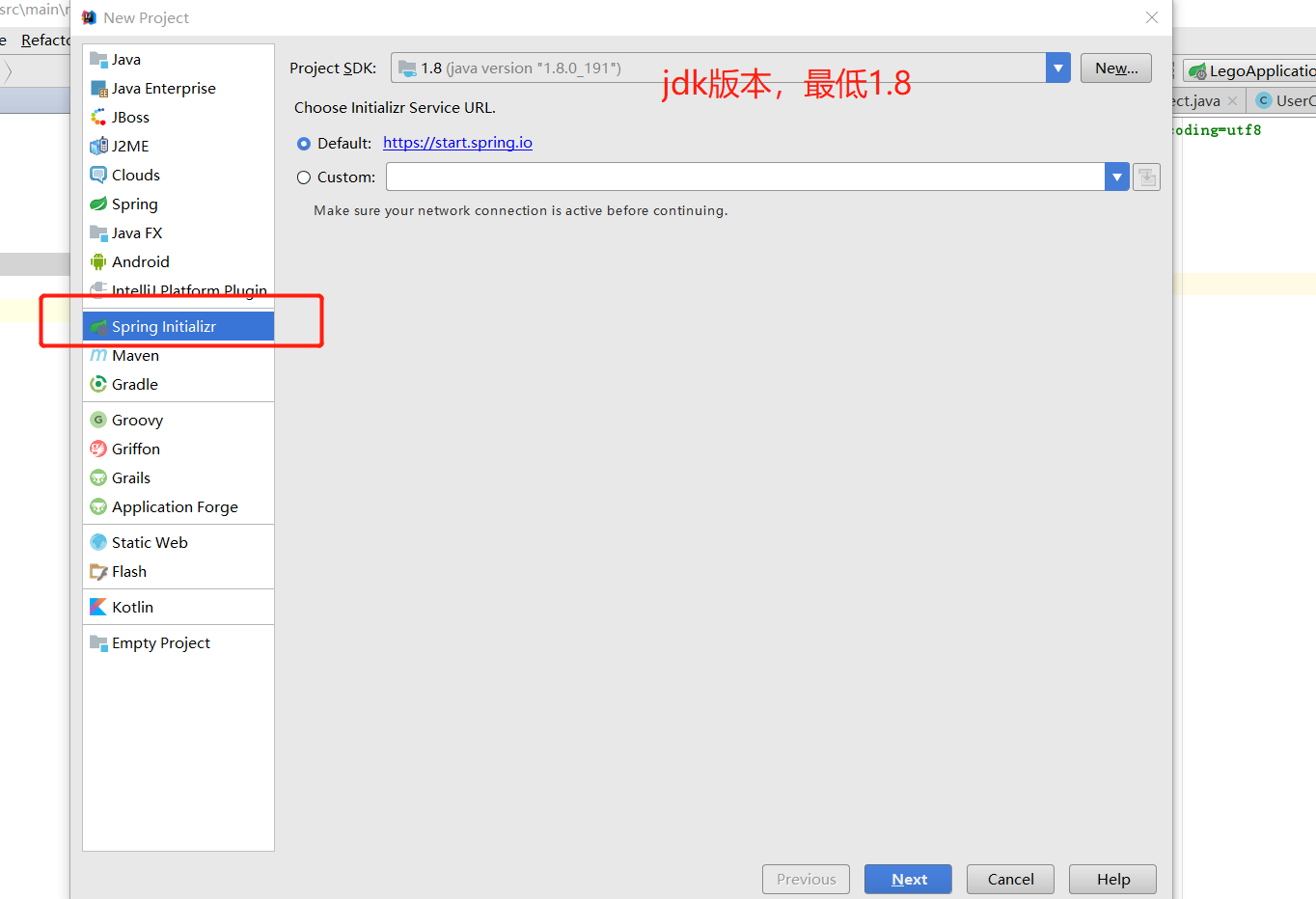
Task: Select Griffon in the project list
Action: (136, 449)
